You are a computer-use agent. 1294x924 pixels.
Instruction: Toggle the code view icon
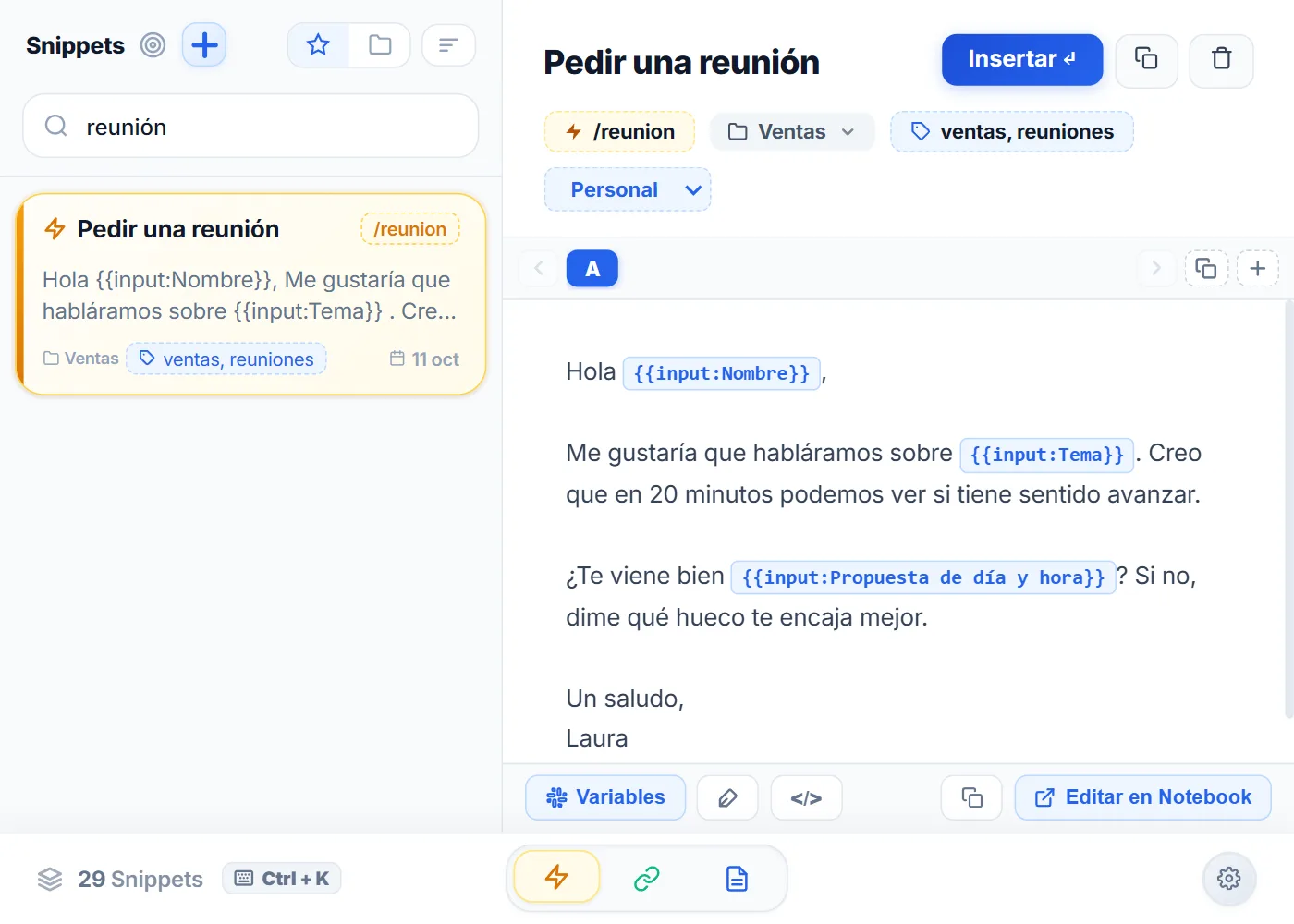[806, 797]
